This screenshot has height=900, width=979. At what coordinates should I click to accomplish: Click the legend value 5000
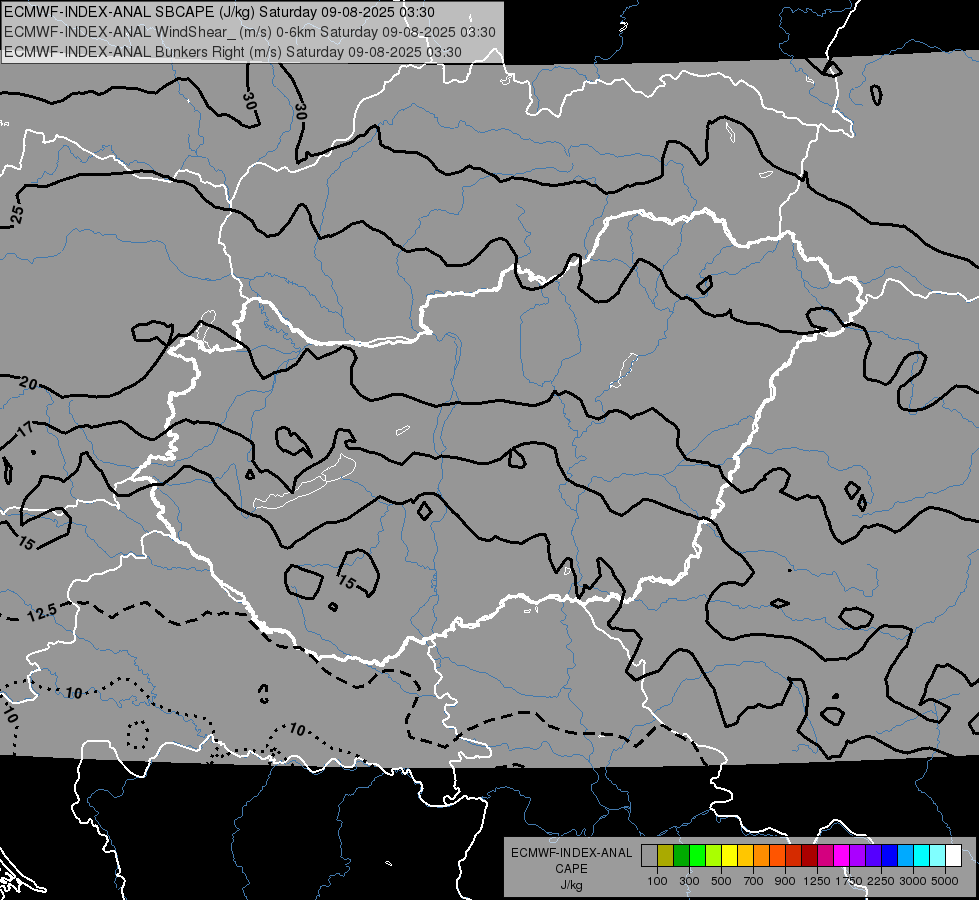(x=945, y=881)
